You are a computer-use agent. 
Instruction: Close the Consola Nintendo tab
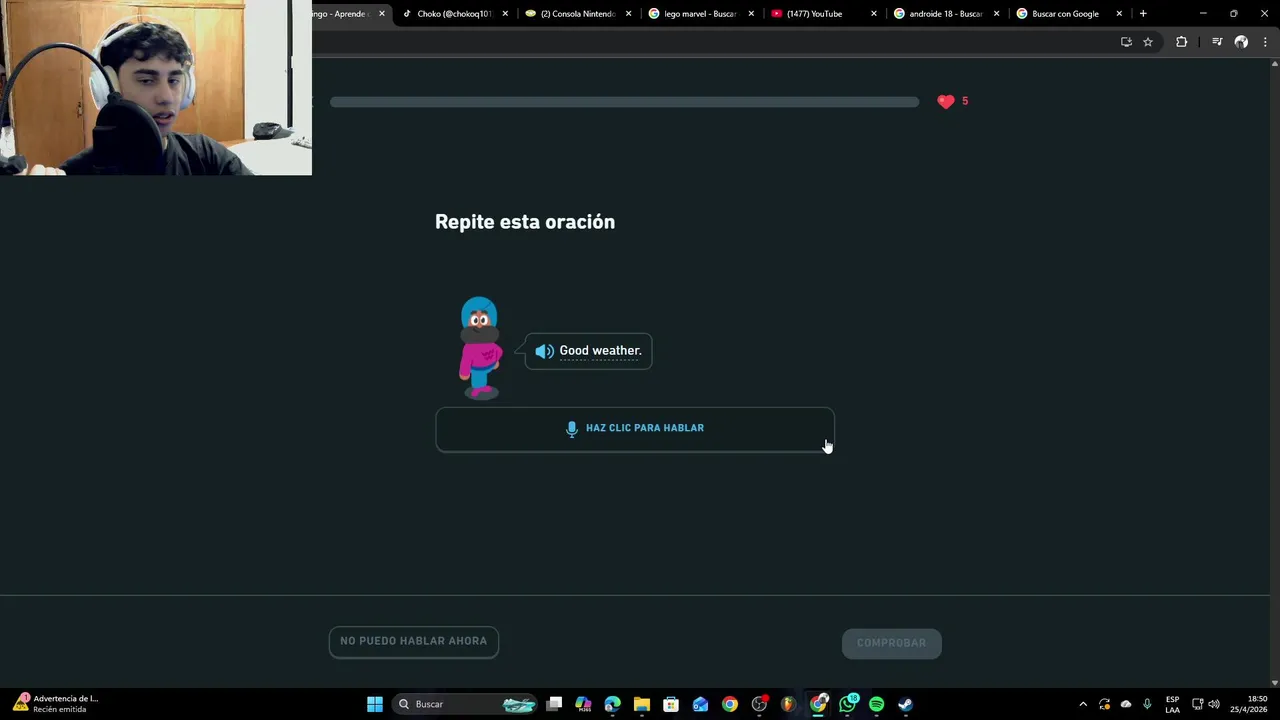[628, 14]
